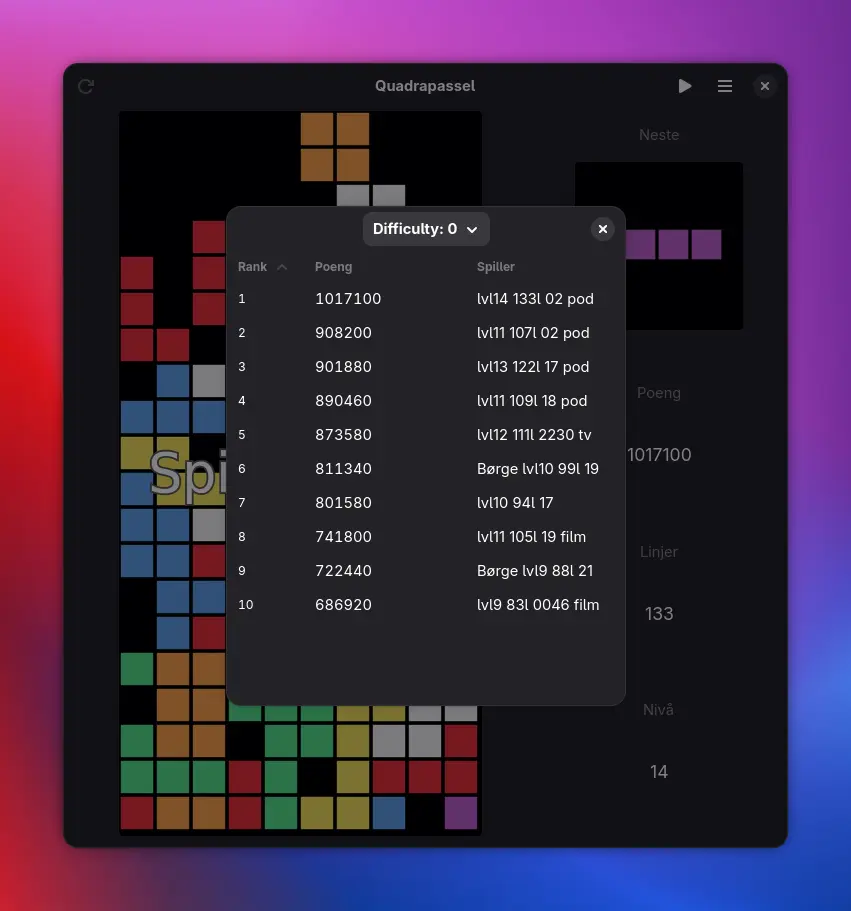Click the score row with 873580
851x911 pixels.
pos(343,435)
